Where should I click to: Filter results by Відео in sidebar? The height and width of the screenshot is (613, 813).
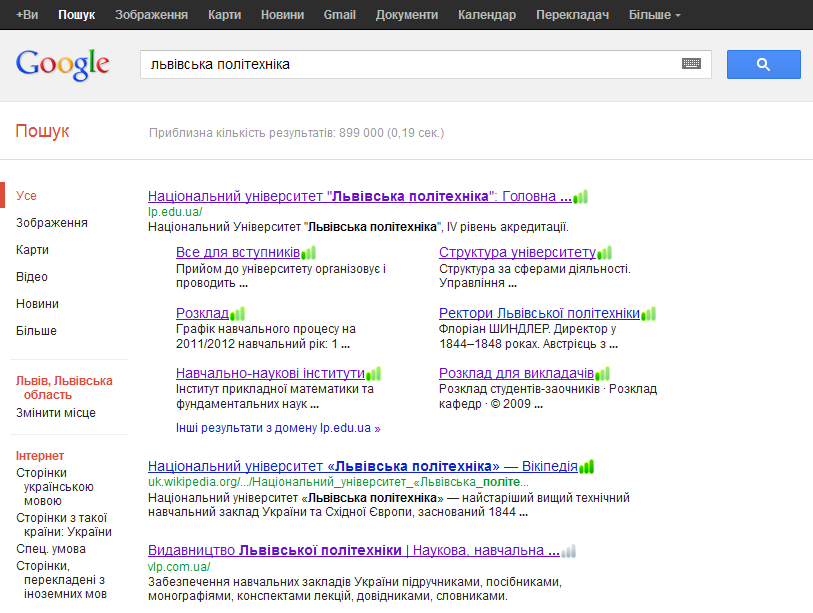[32, 277]
